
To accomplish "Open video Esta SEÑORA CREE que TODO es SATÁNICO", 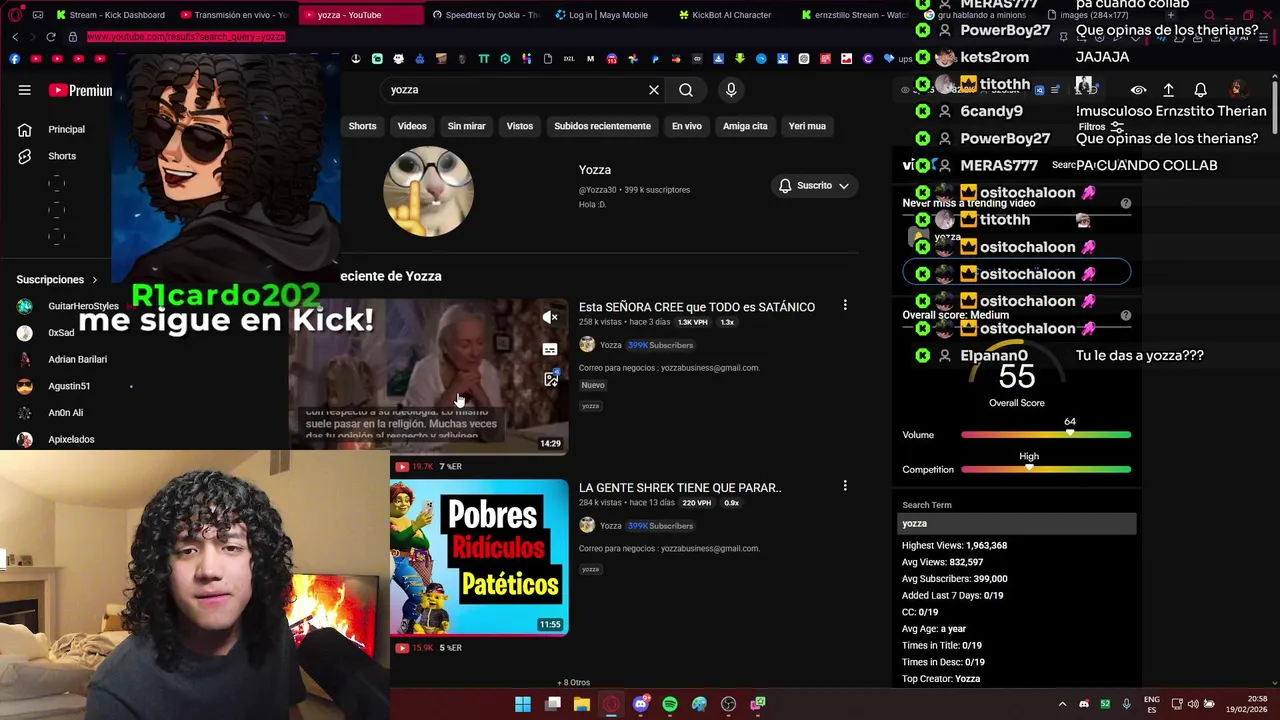I will (697, 307).
